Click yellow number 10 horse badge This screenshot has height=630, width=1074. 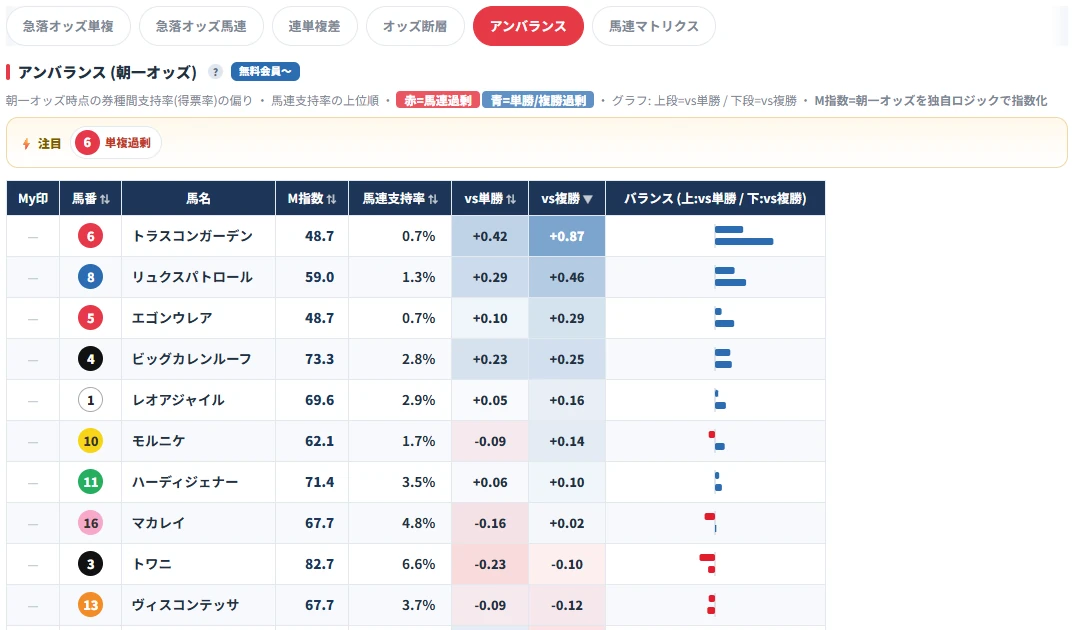pyautogui.click(x=90, y=441)
